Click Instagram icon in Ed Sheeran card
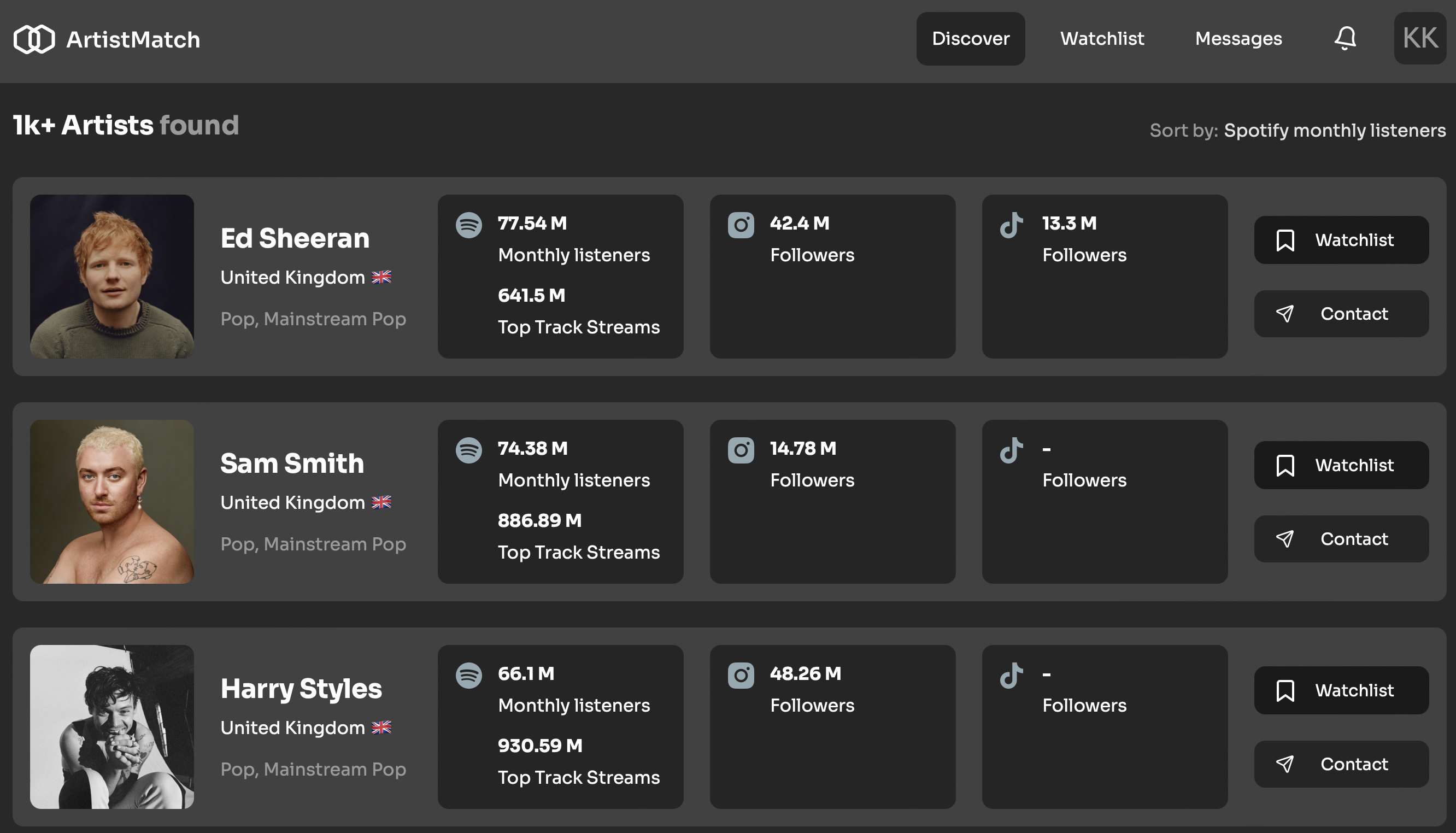 click(x=741, y=225)
